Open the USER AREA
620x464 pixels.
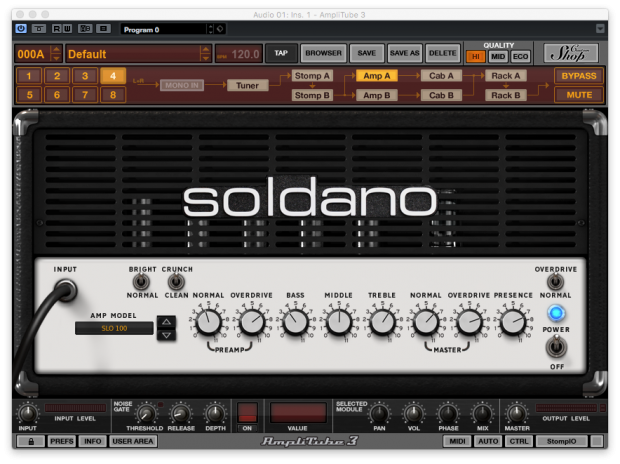tap(132, 441)
